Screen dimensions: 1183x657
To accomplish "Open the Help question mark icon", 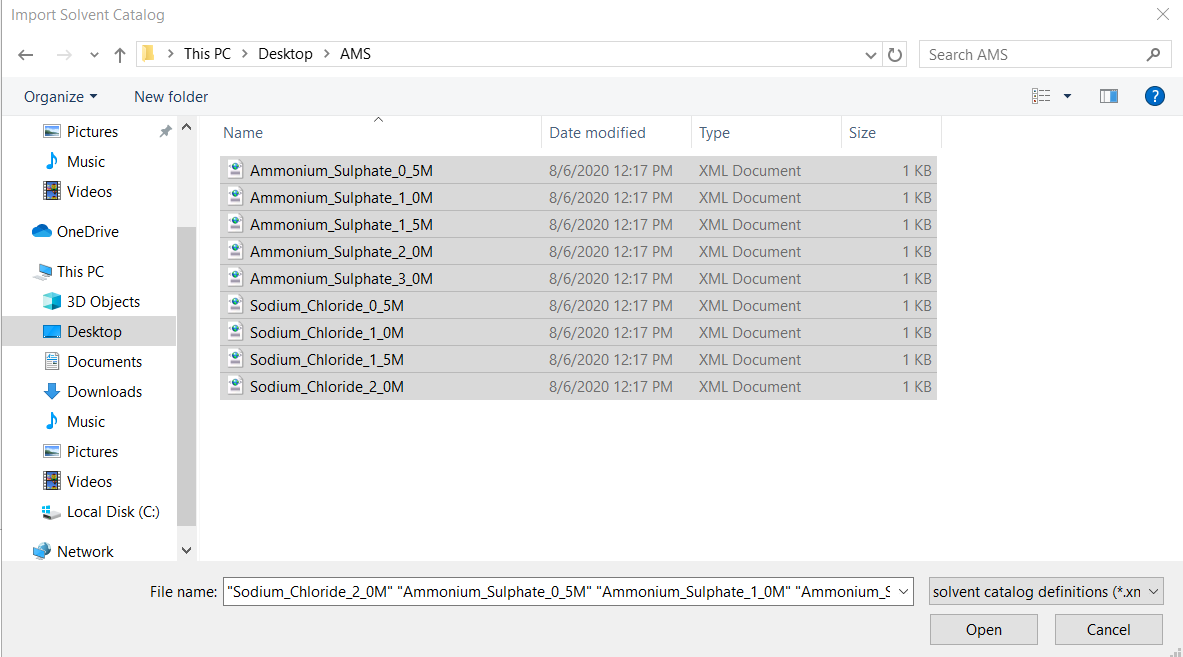I will coord(1154,96).
